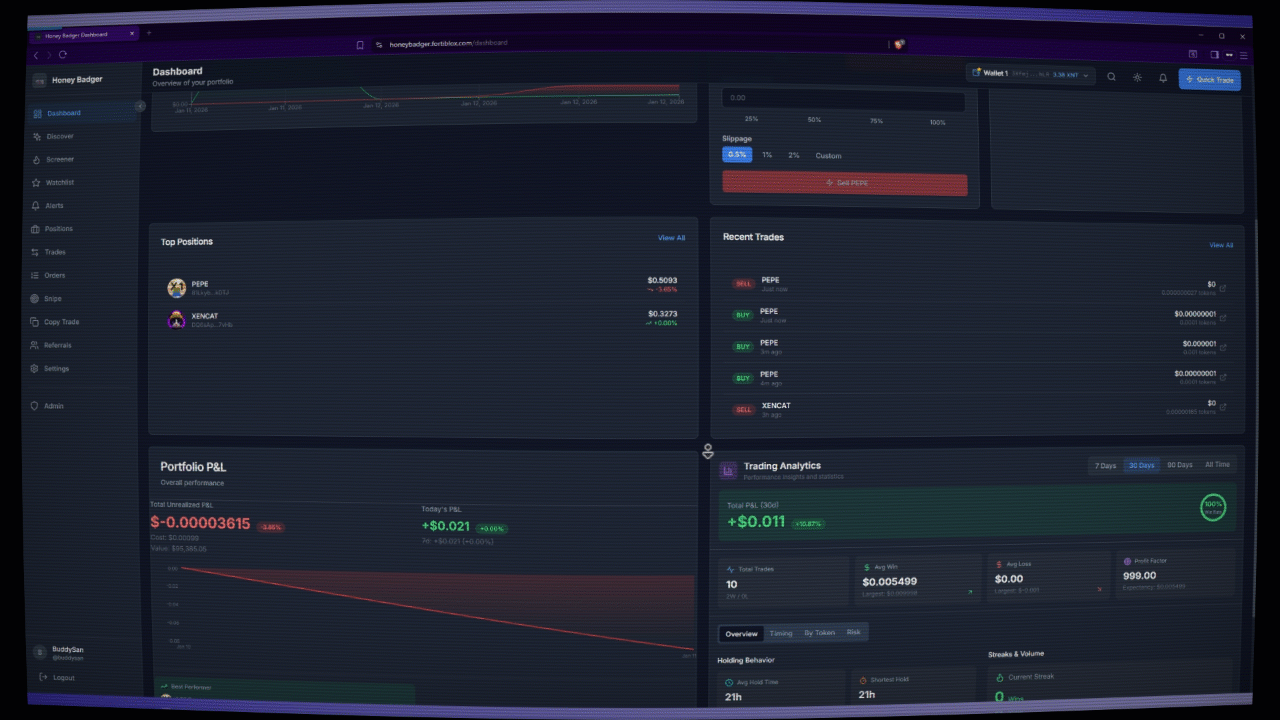This screenshot has height=720, width=1280.
Task: Open View All next to Top Positions
Action: point(671,238)
